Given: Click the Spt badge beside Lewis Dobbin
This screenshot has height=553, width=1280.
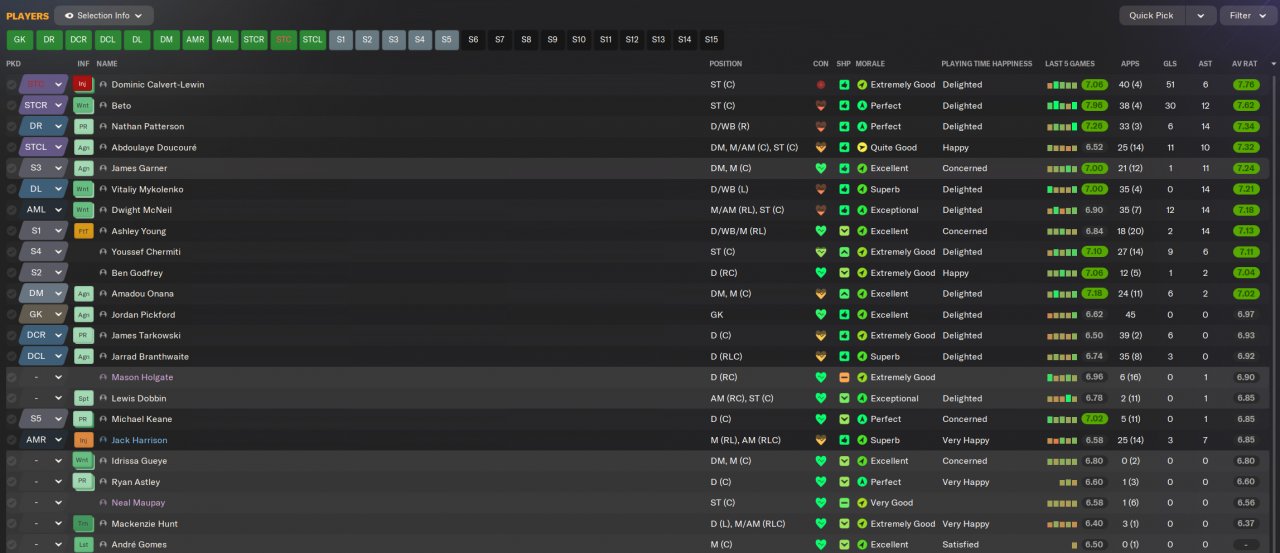Looking at the screenshot, I should click(x=84, y=398).
